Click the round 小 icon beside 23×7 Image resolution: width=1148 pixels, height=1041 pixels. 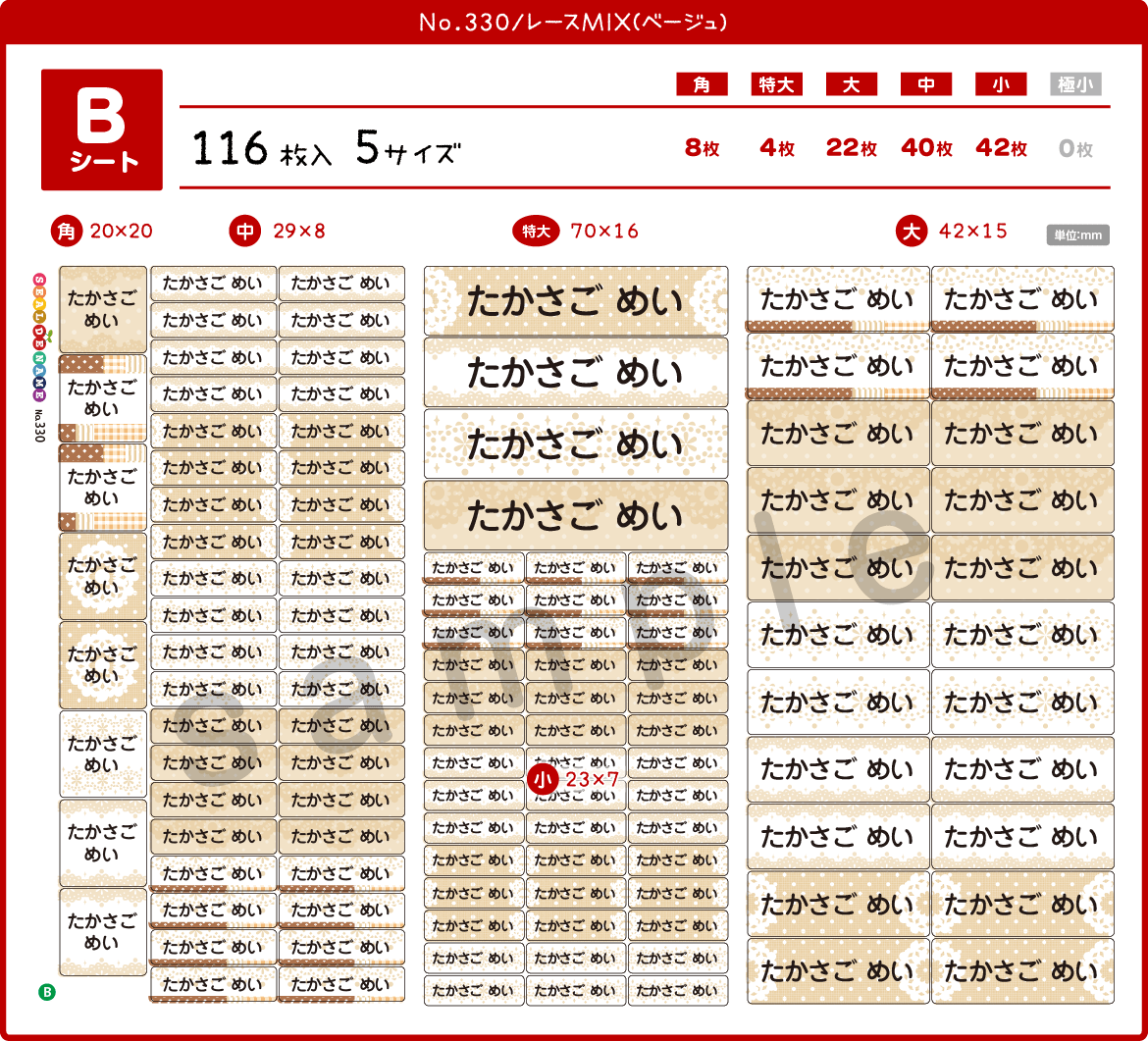543,780
